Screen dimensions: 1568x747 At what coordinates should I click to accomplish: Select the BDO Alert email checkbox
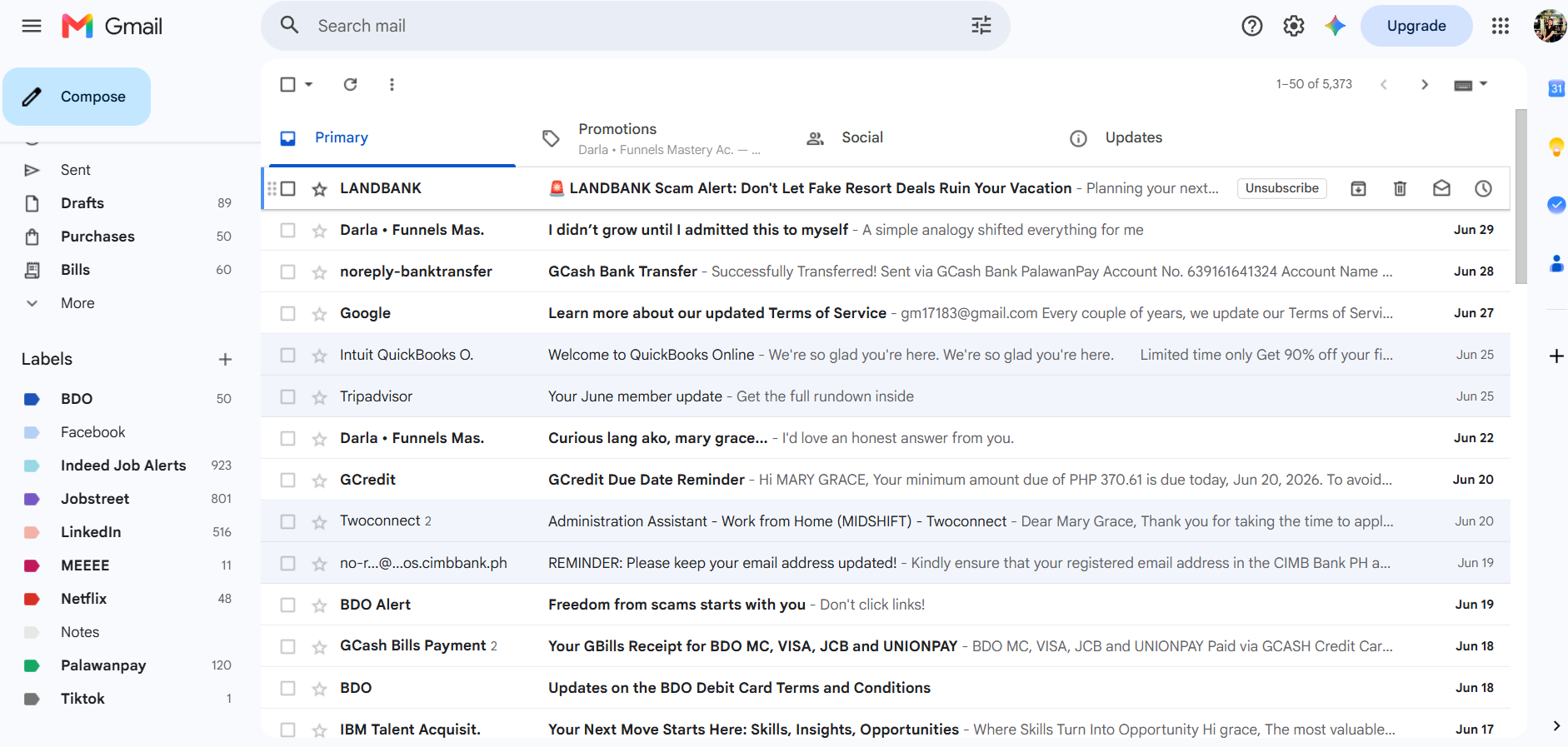[288, 605]
